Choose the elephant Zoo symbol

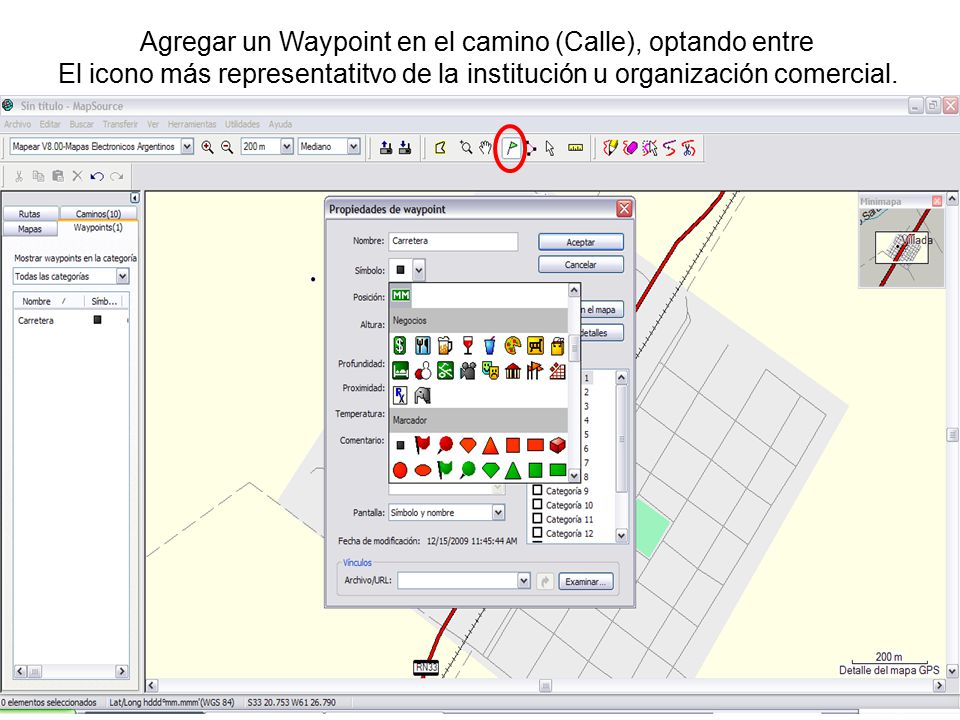[422, 395]
